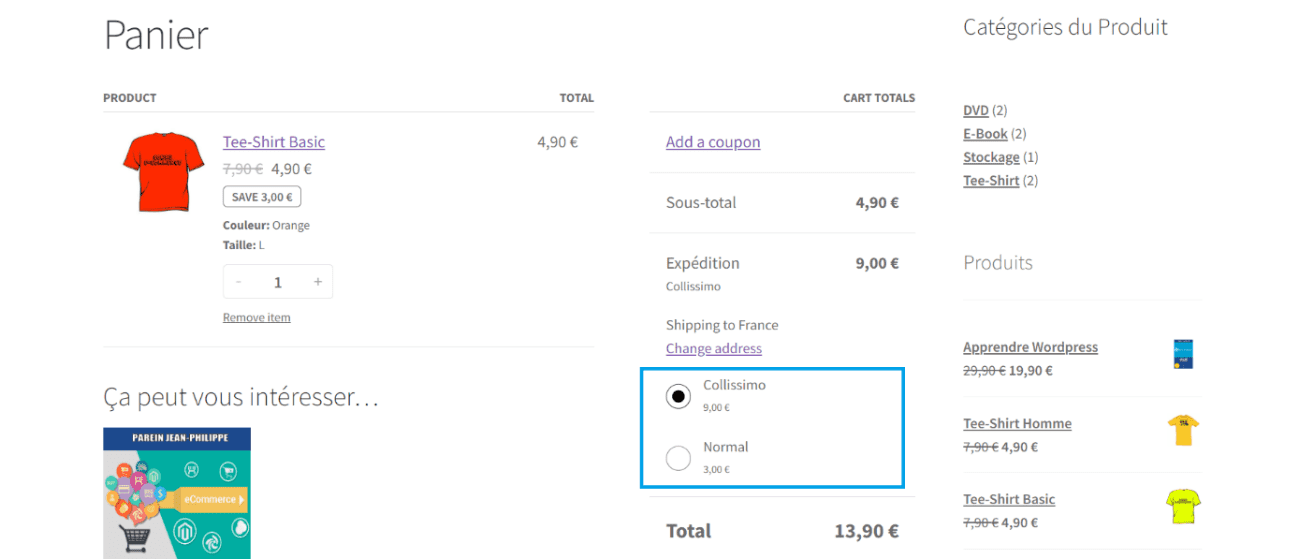The image size is (1299, 559).
Task: Open the Tee-Shirt Basic cart item link
Action: click(x=273, y=142)
